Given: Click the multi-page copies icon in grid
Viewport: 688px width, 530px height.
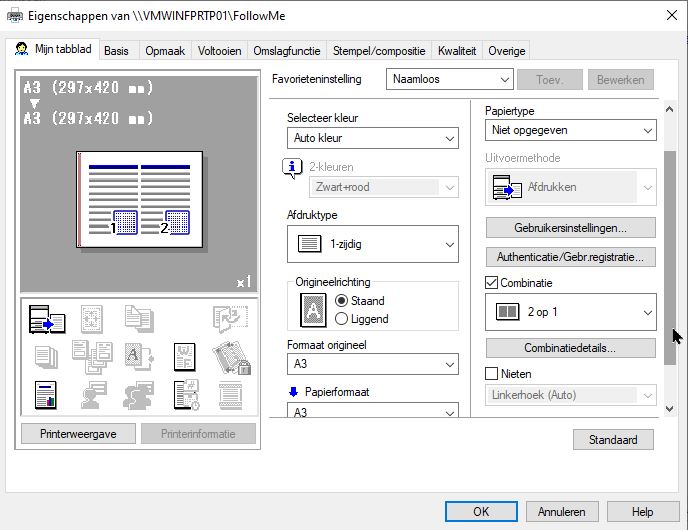Looking at the screenshot, I should point(46,356).
